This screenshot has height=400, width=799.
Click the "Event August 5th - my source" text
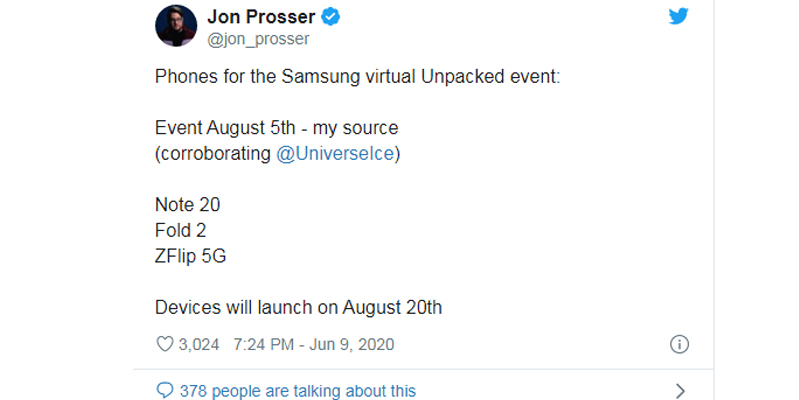277,128
